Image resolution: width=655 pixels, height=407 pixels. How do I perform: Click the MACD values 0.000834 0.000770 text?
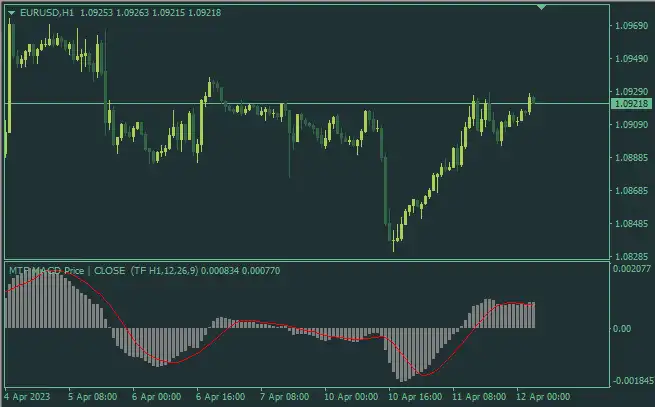(x=241, y=271)
